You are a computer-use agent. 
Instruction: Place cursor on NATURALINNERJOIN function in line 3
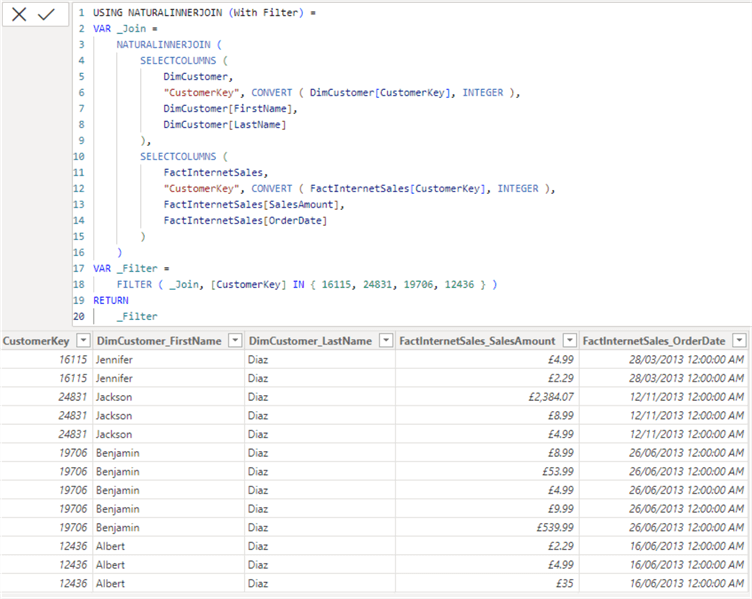163,45
